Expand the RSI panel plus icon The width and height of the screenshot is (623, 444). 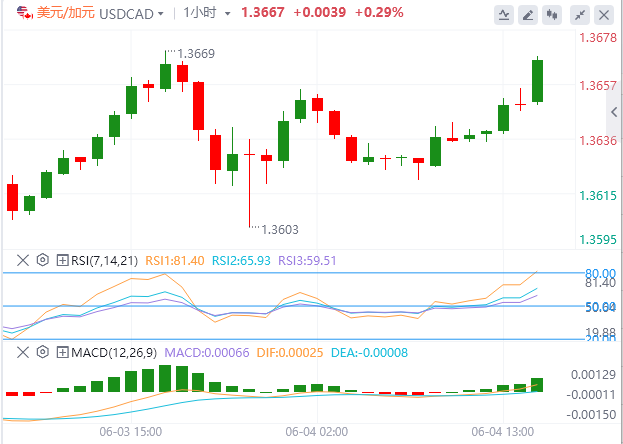pos(62,261)
